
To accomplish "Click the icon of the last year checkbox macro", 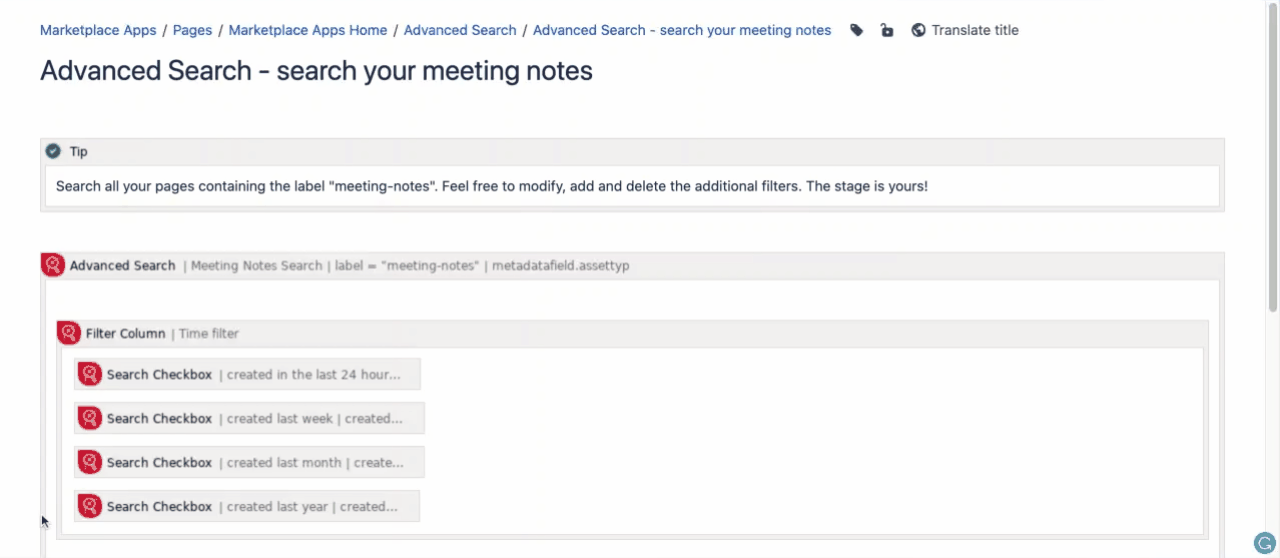I will point(90,506).
